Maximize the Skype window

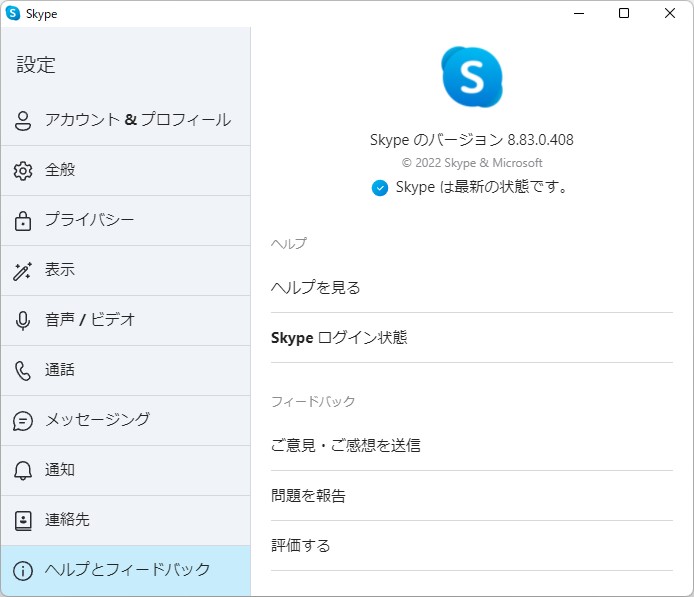click(x=624, y=13)
